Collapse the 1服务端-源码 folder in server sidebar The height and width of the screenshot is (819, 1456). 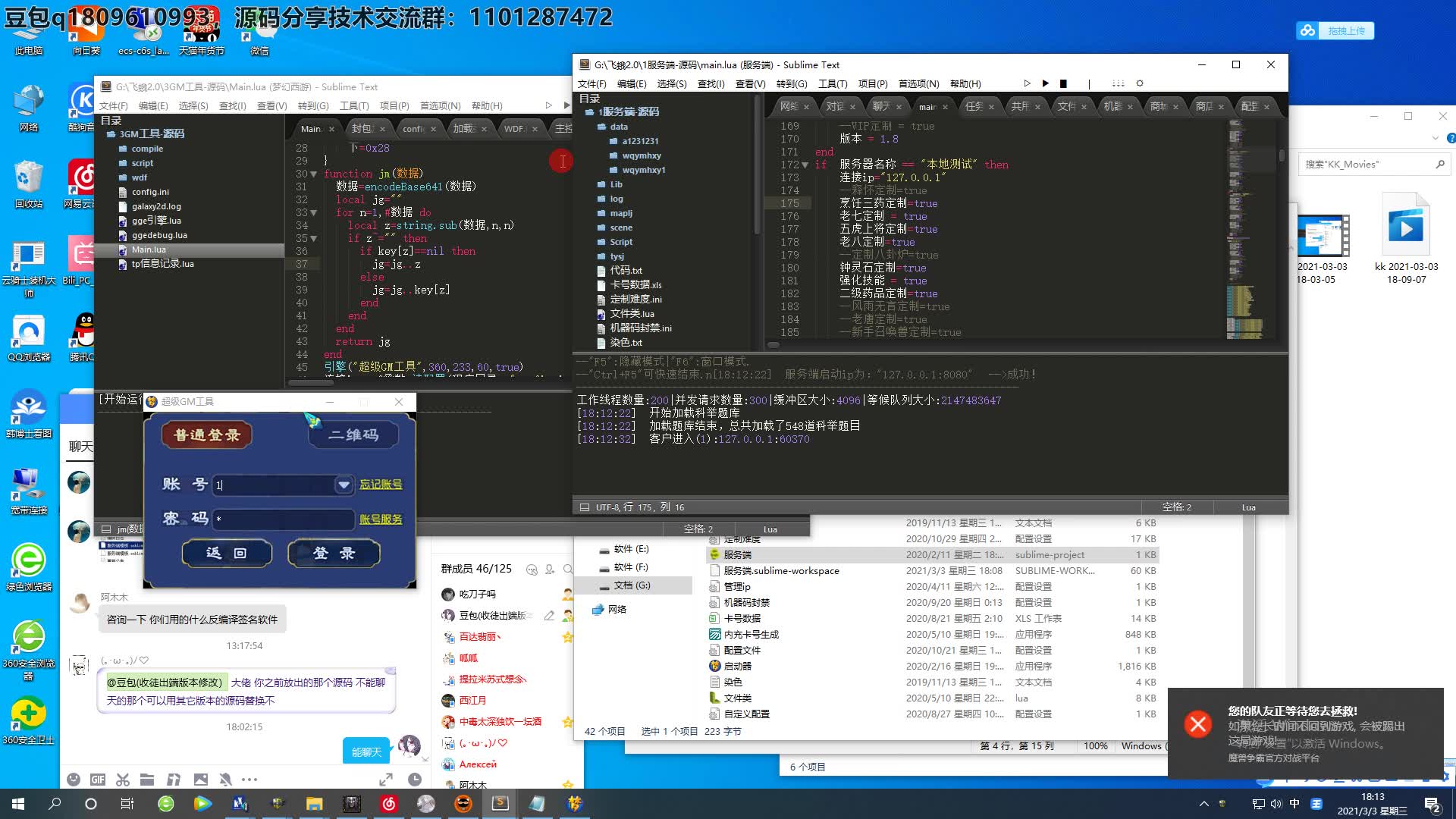tap(588, 112)
